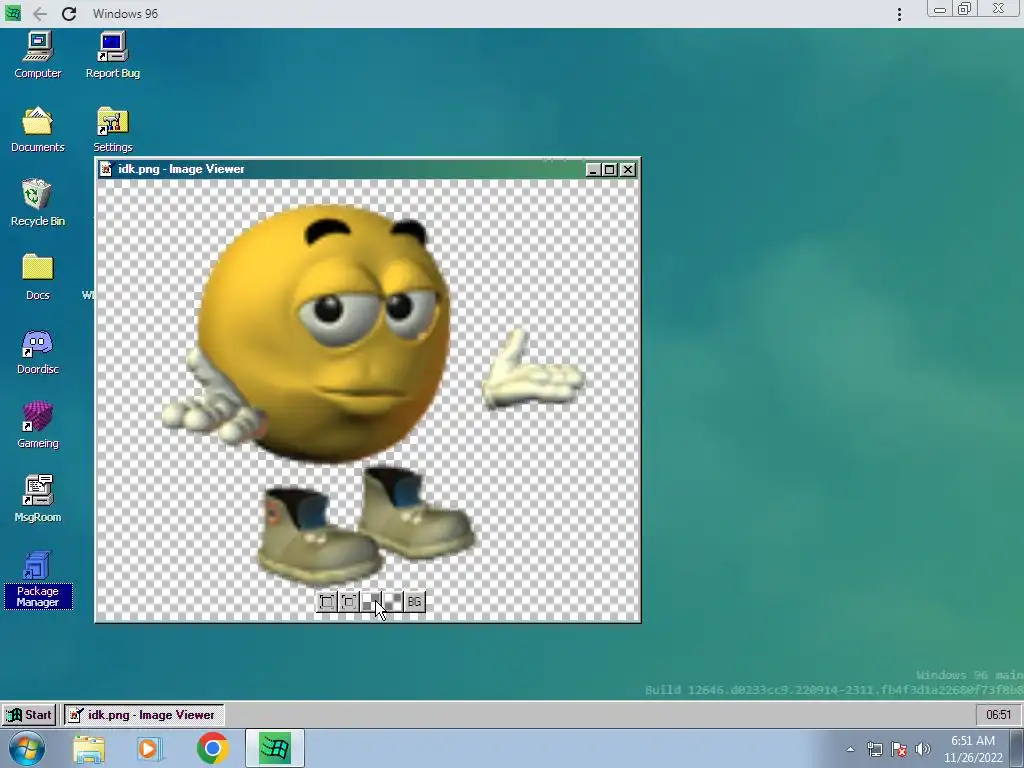
Task: Open Windows Media Player from the taskbar
Action: point(150,748)
